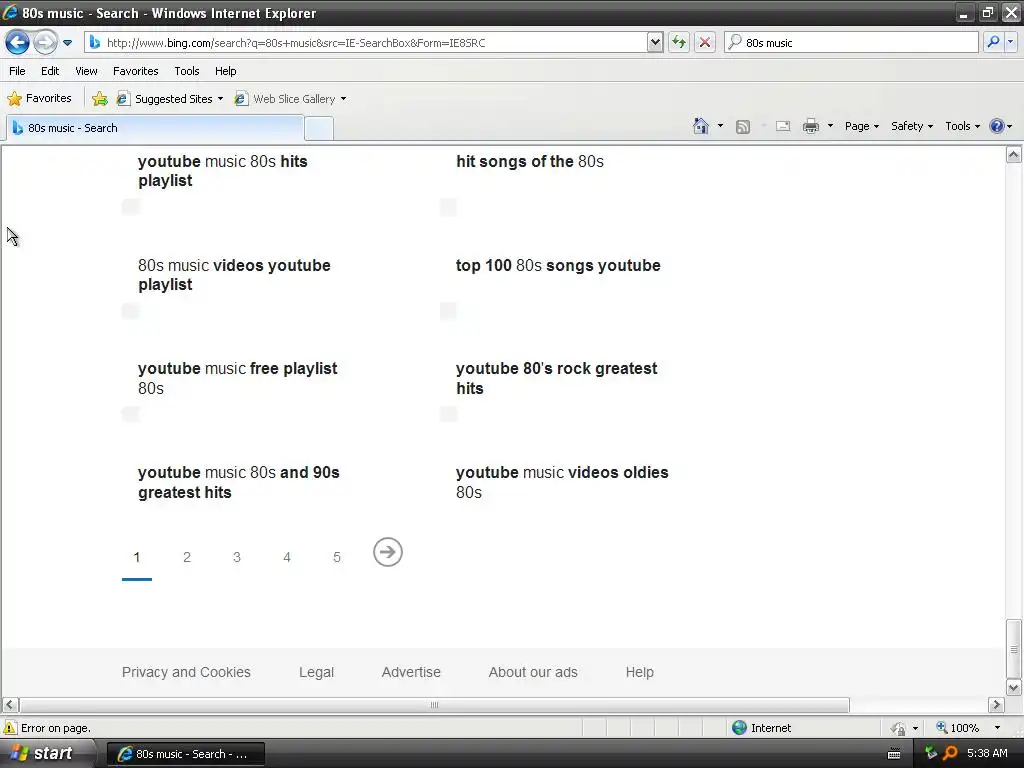Click the Read Mail icon
Screen dimensions: 1024x768
pyautogui.click(x=783, y=126)
